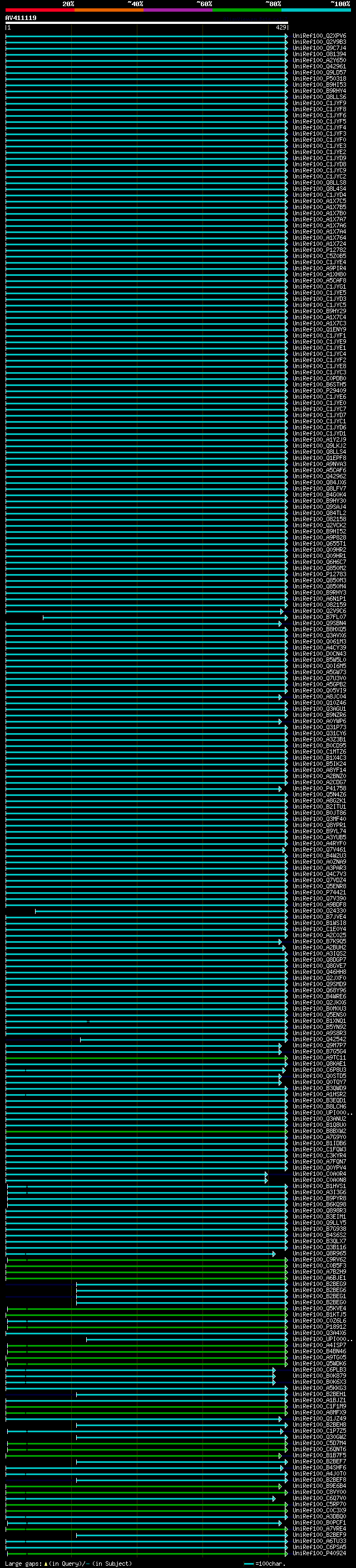Click the white query sequence bar under AV411119
This screenshot has height=1568, width=356.
(147, 22)
